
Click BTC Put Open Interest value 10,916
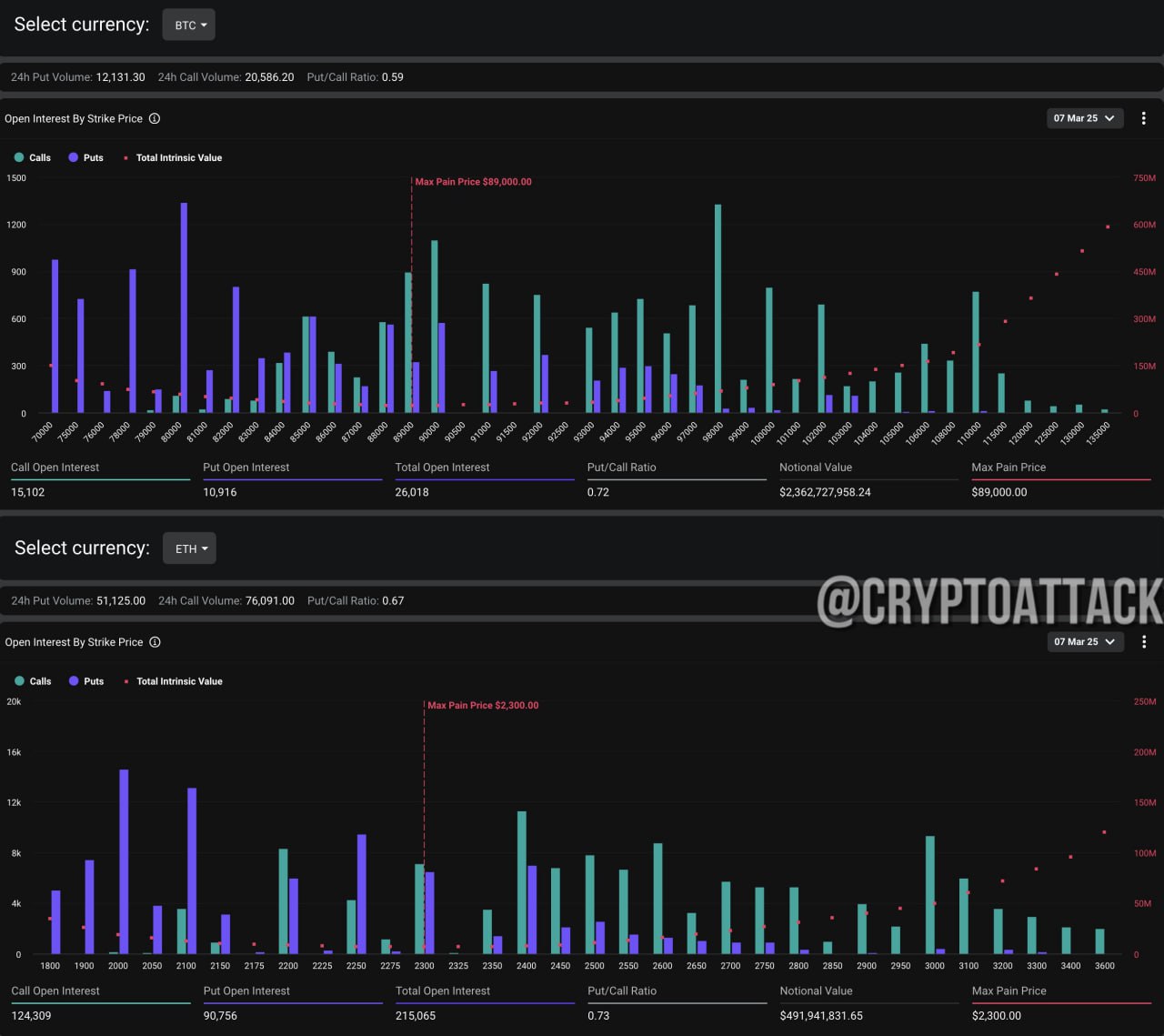(220, 492)
